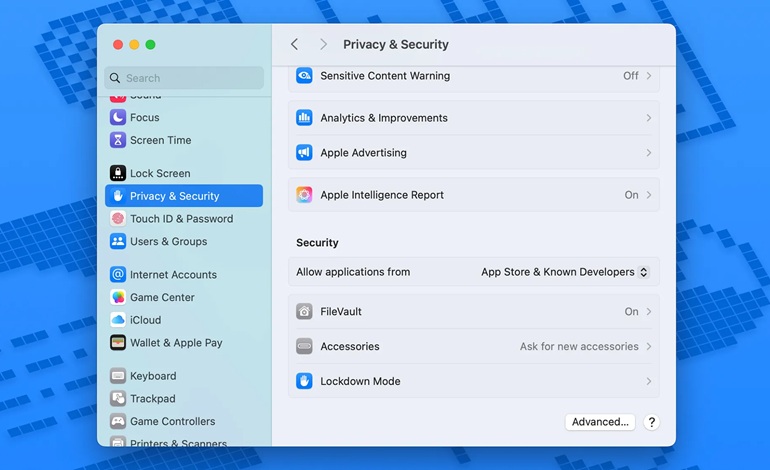The width and height of the screenshot is (770, 470).
Task: Expand Accessories row chevron
Action: [x=649, y=346]
